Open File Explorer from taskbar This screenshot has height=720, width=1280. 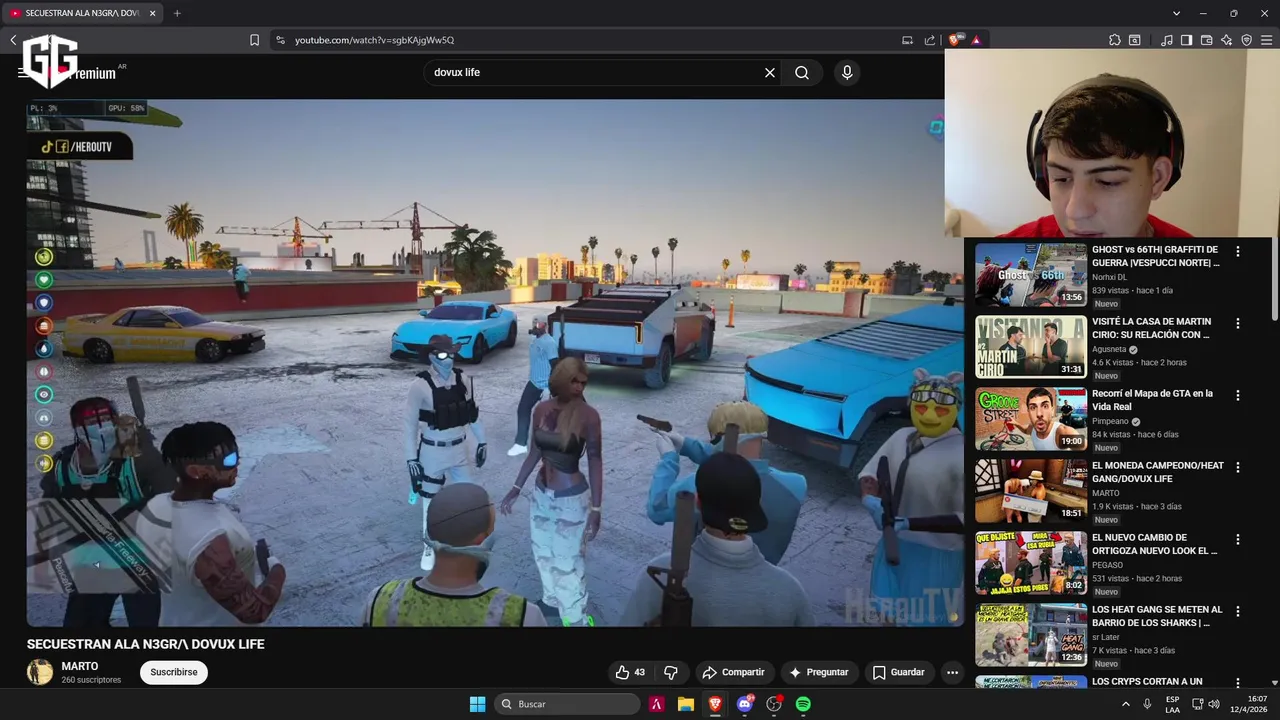pos(685,704)
